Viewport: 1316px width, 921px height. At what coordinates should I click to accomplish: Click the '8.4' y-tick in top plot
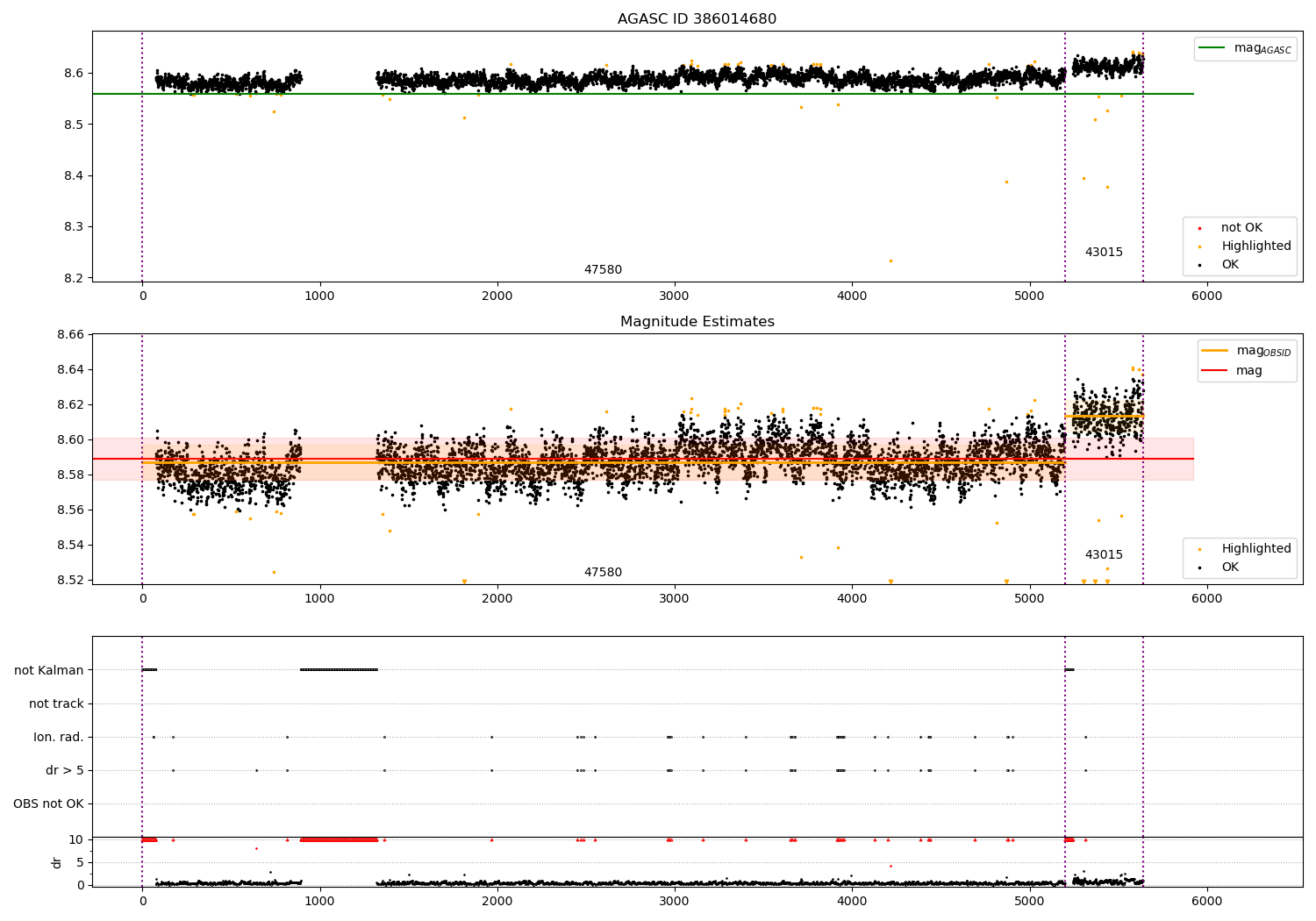[74, 176]
